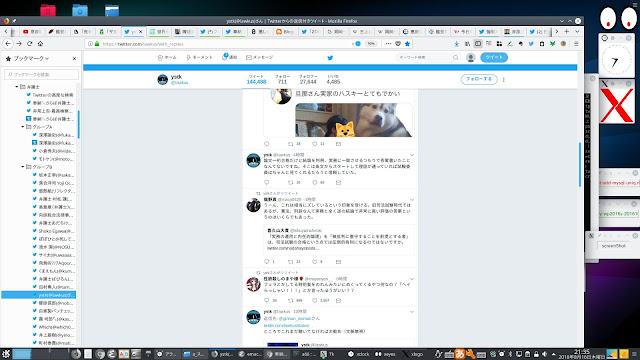Click the 50% zoom level indicator
This screenshot has width=640, height=360.
click(x=371, y=44)
